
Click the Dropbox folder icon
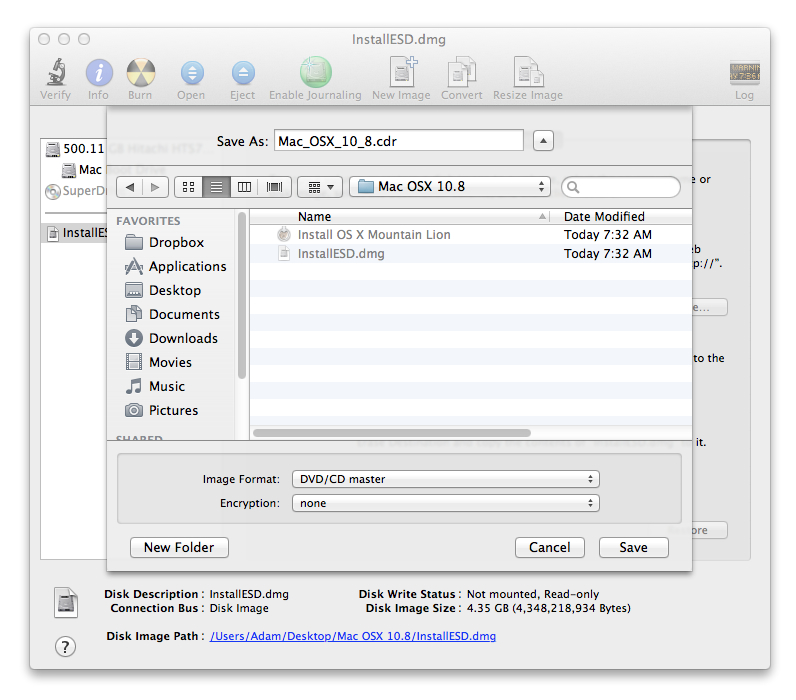pos(134,243)
